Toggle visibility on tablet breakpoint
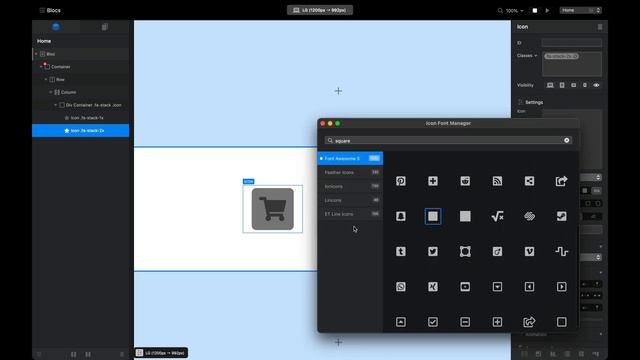 562,85
